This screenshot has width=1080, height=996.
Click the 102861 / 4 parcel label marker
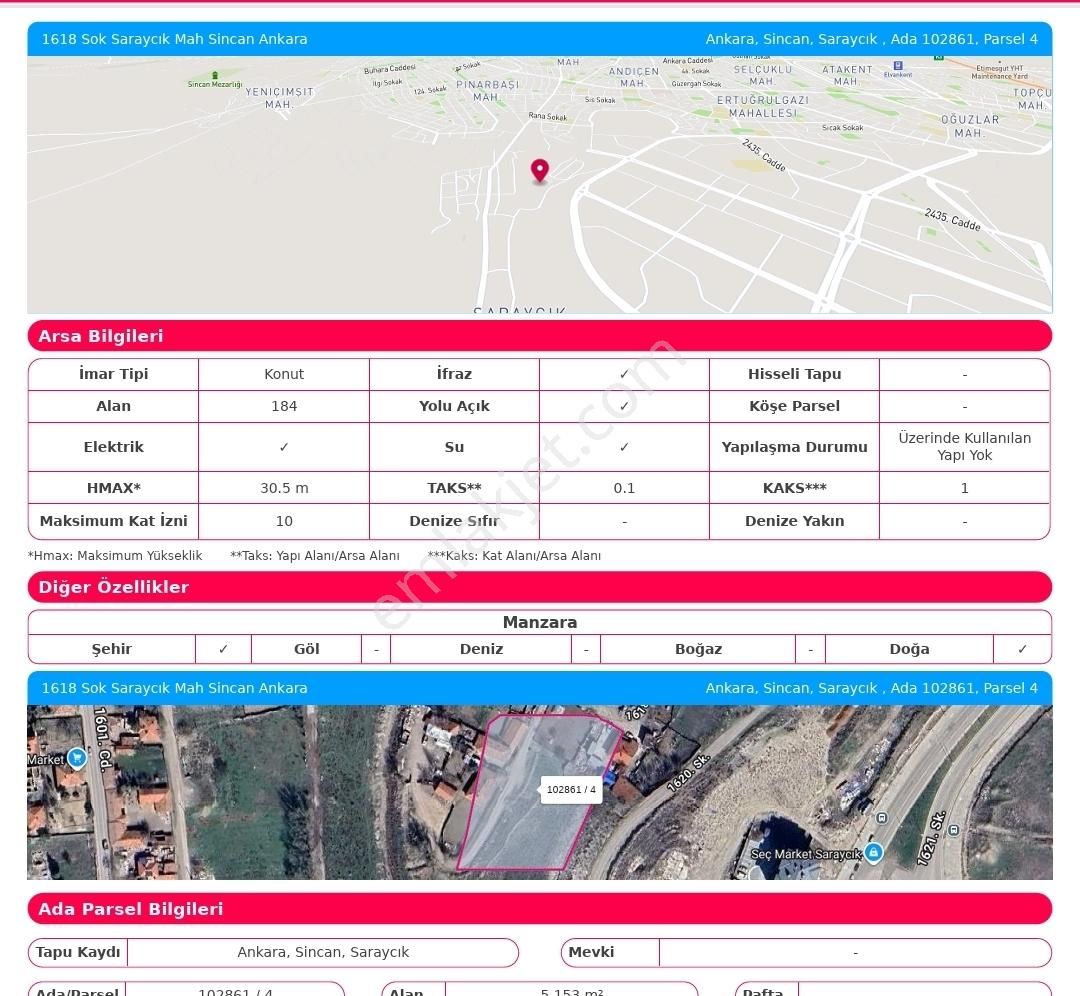click(x=571, y=789)
